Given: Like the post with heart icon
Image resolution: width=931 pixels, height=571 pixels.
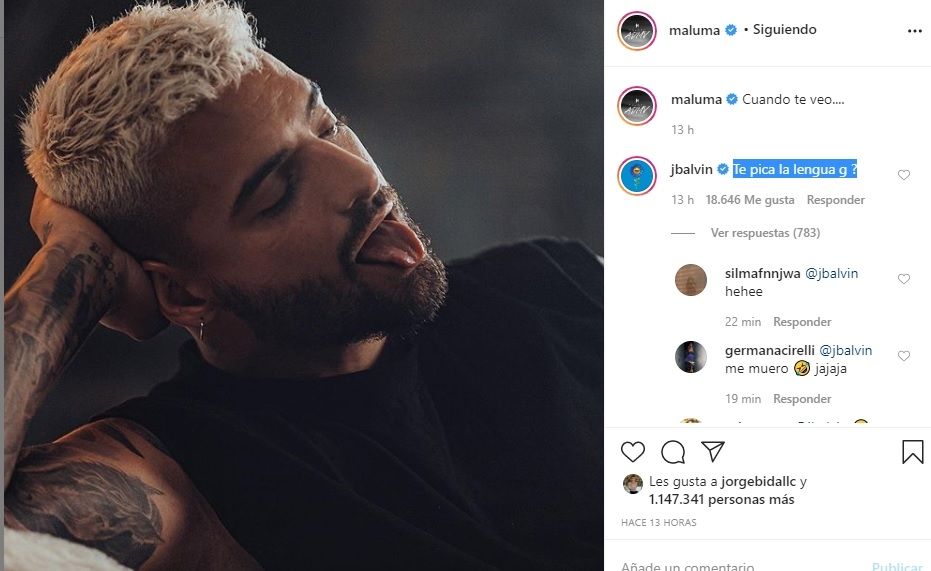Looking at the screenshot, I should tap(633, 451).
